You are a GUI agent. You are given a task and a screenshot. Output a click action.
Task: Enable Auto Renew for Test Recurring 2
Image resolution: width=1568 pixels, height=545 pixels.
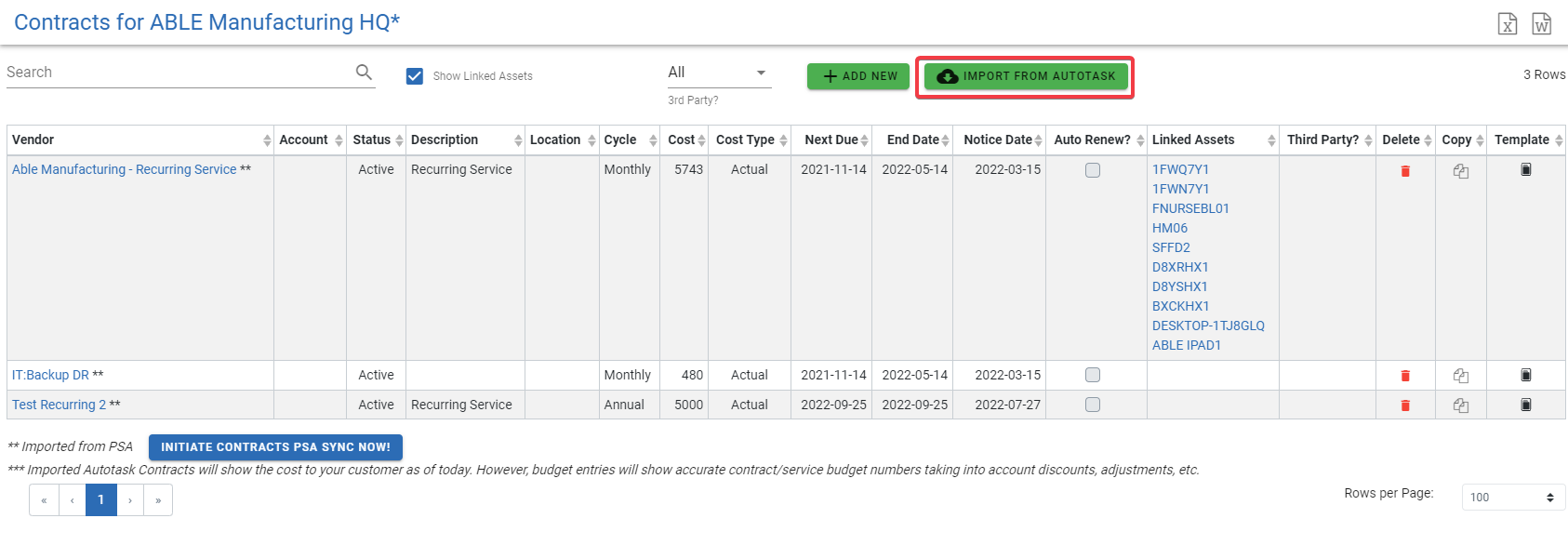click(1093, 405)
